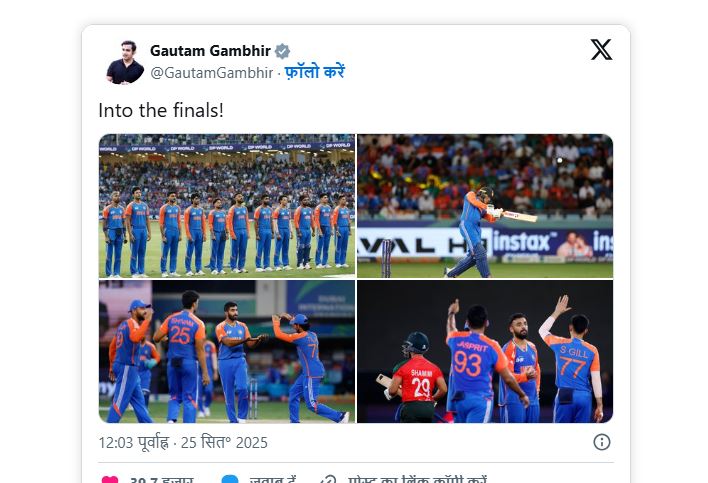Image resolution: width=708 pixels, height=483 pixels.
Task: Open the Gautam Gambhir name link
Action: [x=211, y=51]
